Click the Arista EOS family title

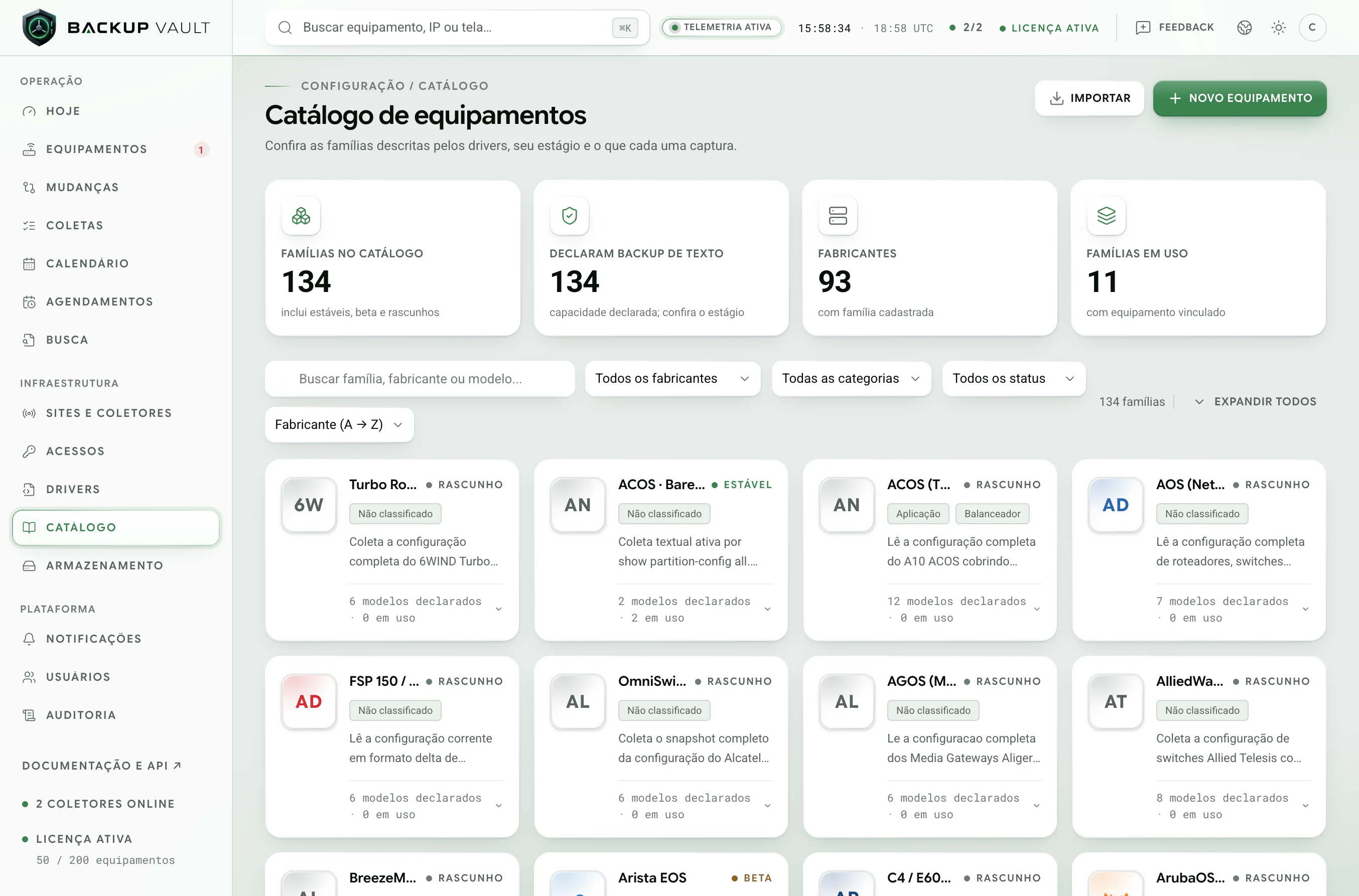coord(652,878)
